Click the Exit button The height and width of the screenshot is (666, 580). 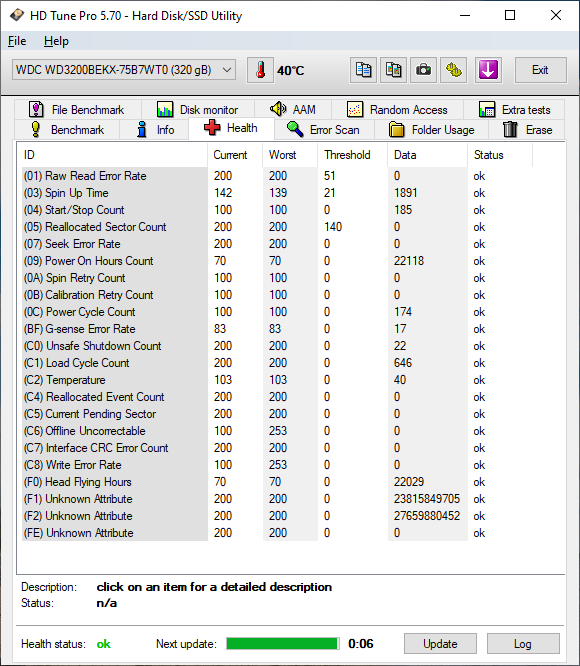(x=541, y=70)
